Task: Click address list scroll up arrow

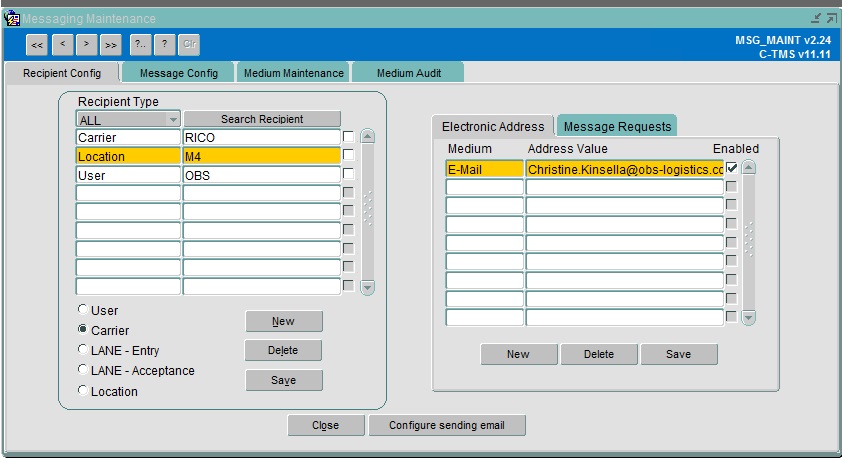Action: click(x=749, y=168)
